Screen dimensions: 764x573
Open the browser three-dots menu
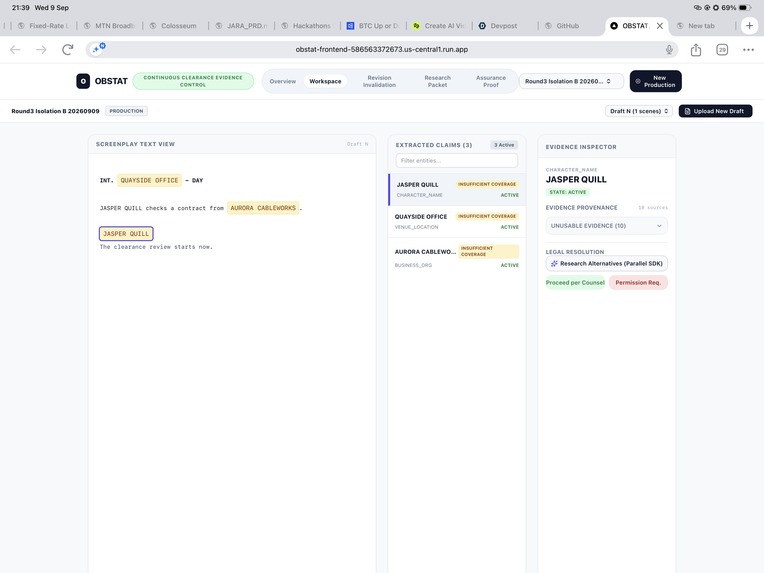click(748, 49)
